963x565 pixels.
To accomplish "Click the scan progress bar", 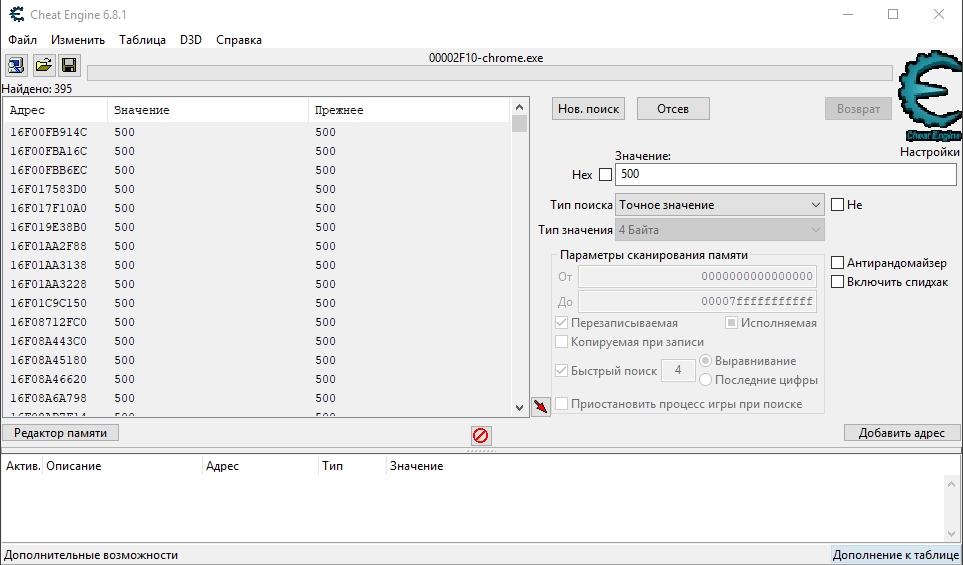I will [x=489, y=73].
